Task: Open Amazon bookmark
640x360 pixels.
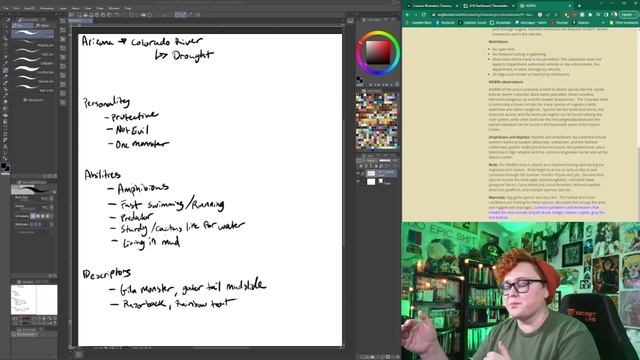Action: pos(581,22)
